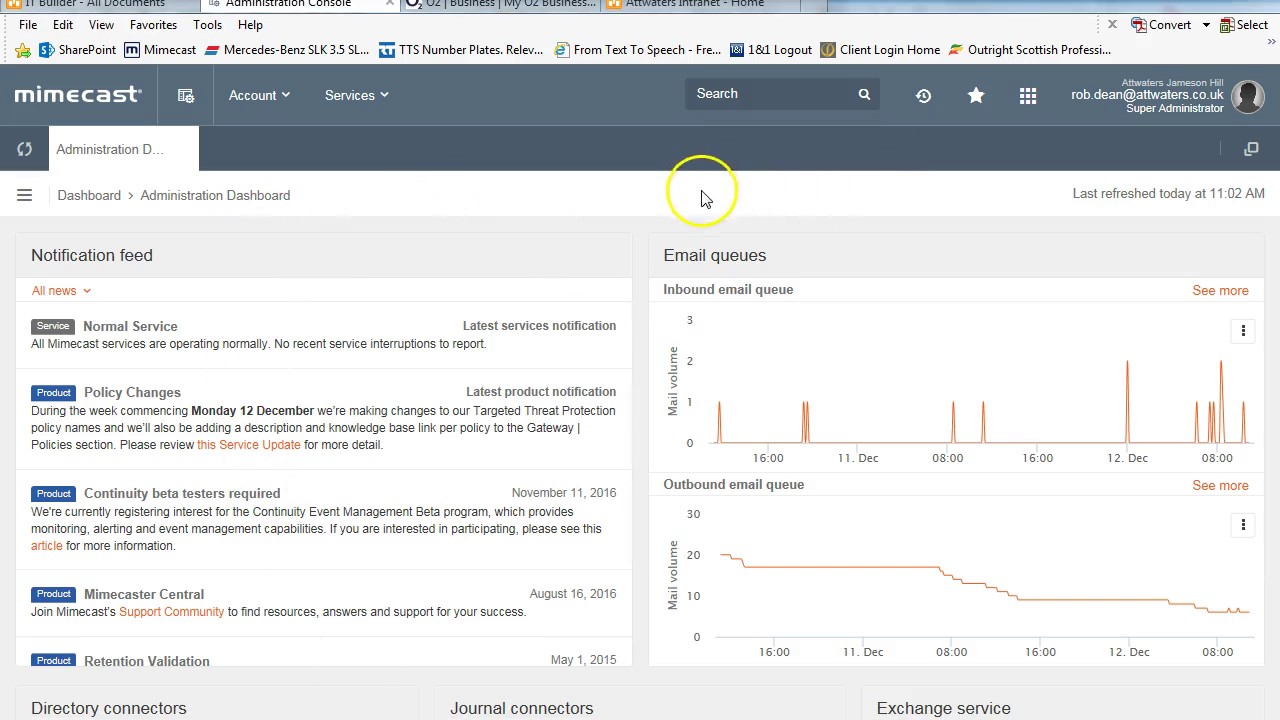Click the Retention Validation notification title
The image size is (1280, 720).
point(147,661)
